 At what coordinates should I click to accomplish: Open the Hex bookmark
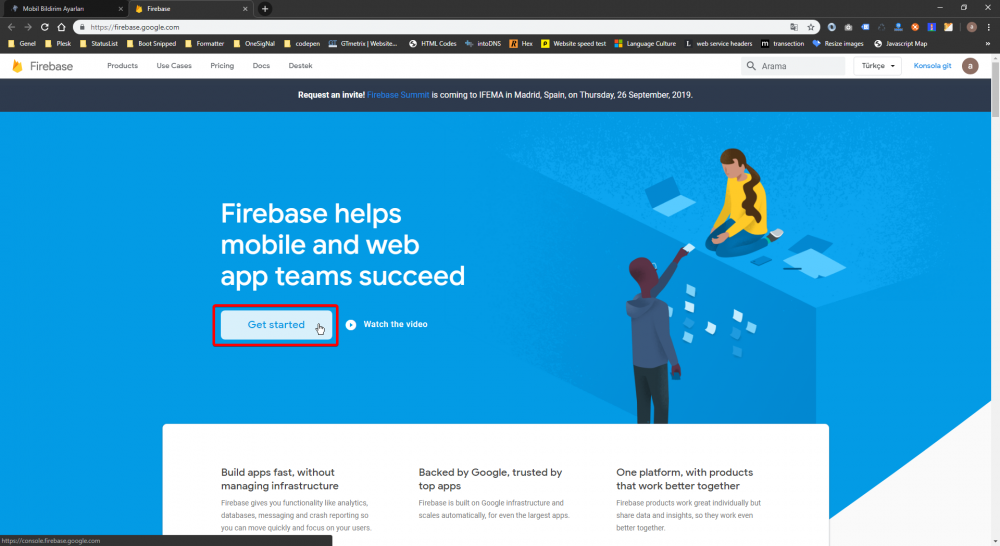(521, 43)
